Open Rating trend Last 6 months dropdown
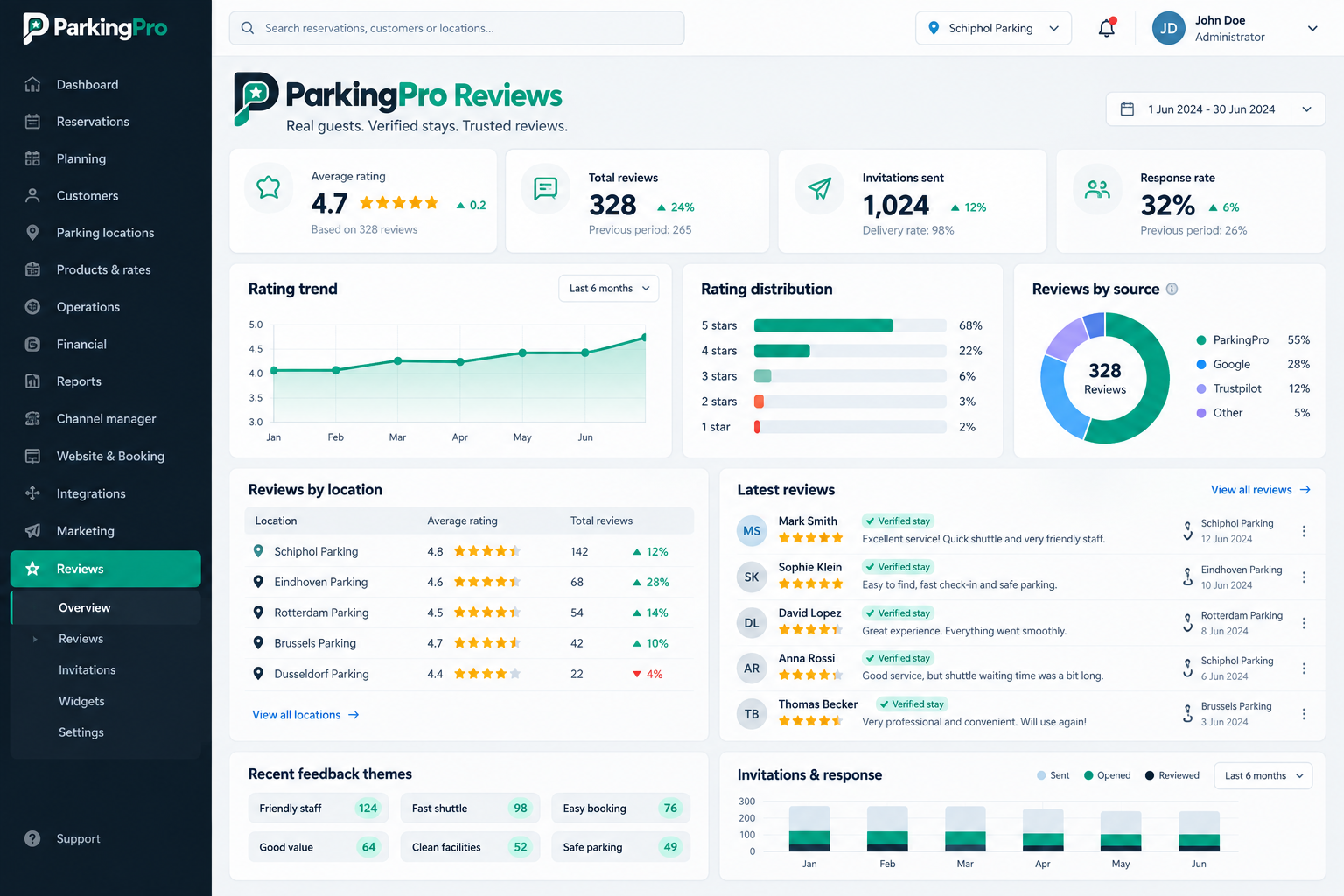 609,289
